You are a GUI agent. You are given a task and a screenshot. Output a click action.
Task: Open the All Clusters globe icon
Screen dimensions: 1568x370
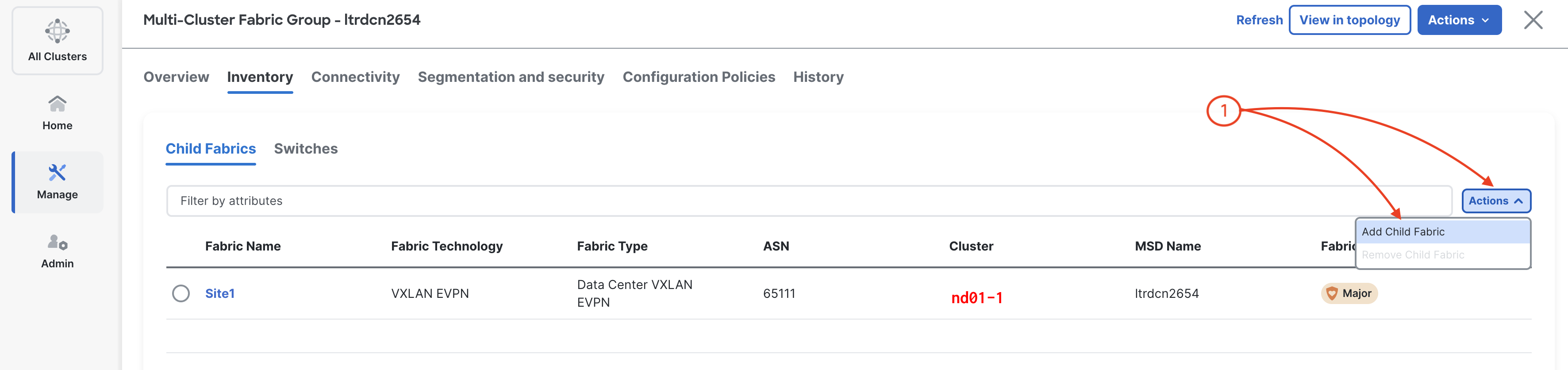57,31
